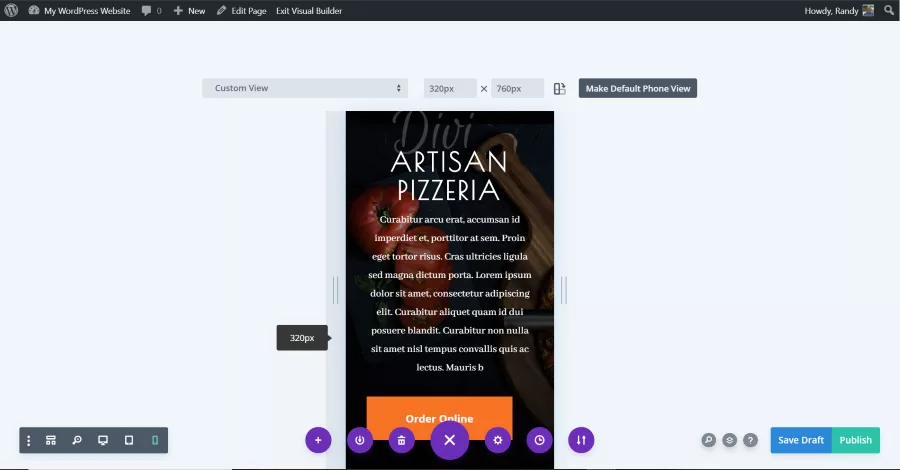Click Edit Page in admin bar

tap(242, 10)
